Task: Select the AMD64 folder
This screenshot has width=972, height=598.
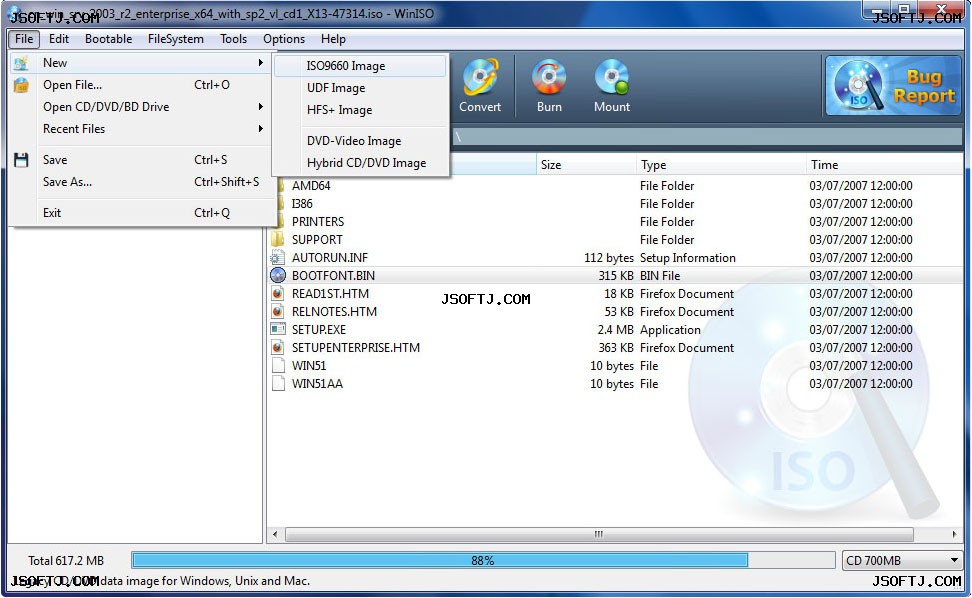Action: (x=311, y=186)
